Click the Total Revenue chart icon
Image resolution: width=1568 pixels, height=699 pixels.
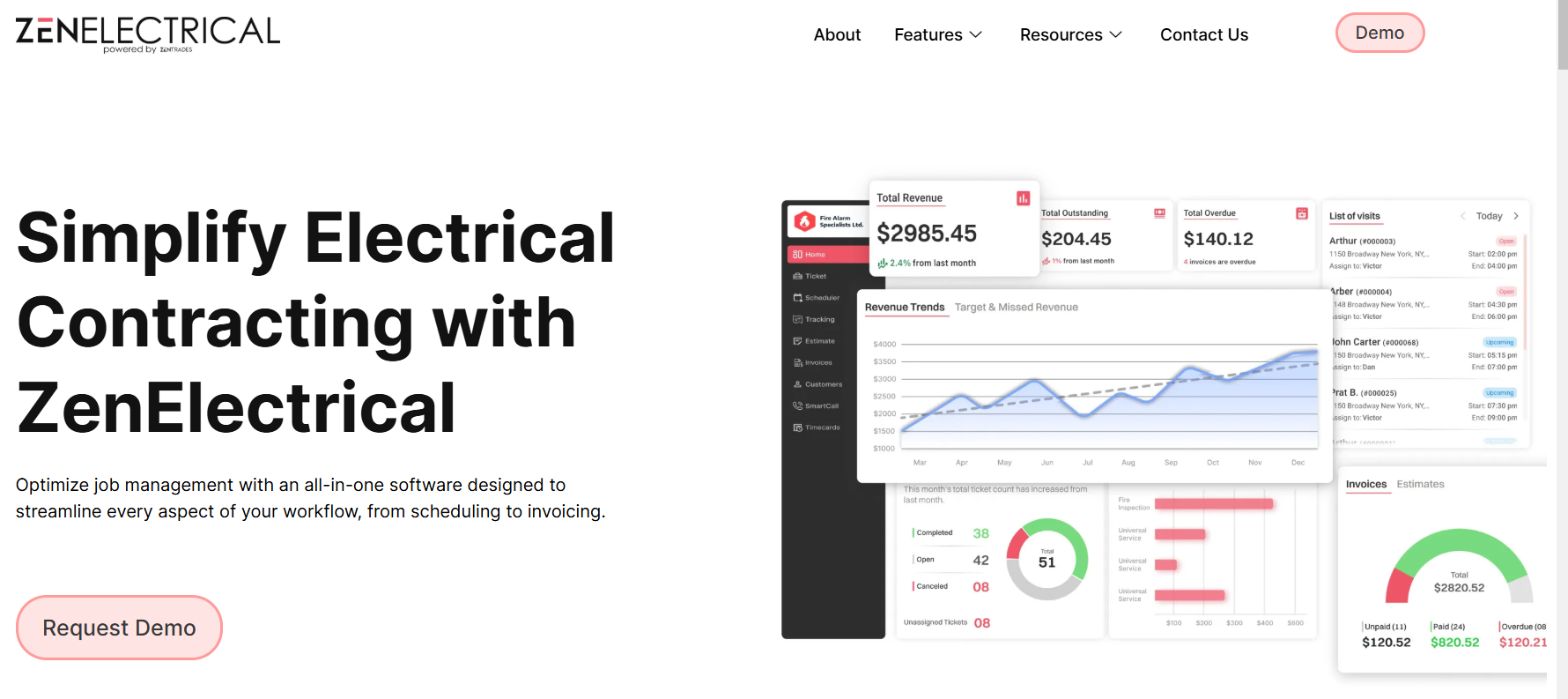pos(1023,198)
